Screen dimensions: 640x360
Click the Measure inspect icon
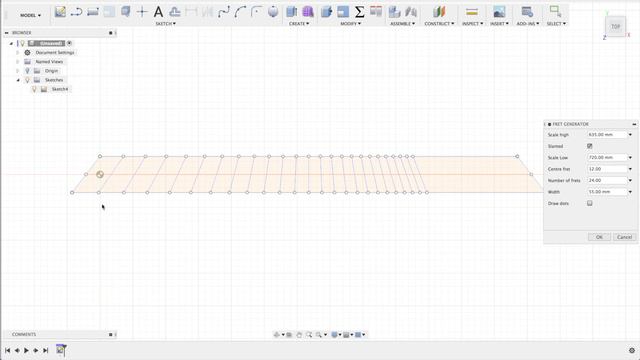coord(472,12)
